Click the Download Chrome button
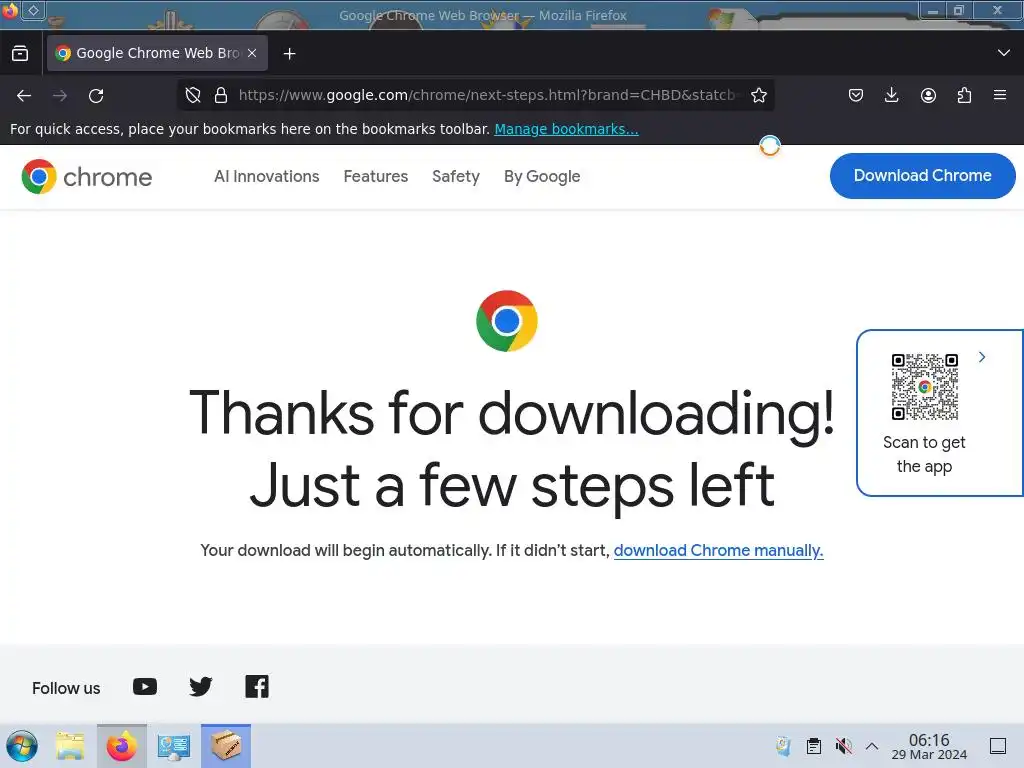 point(922,176)
